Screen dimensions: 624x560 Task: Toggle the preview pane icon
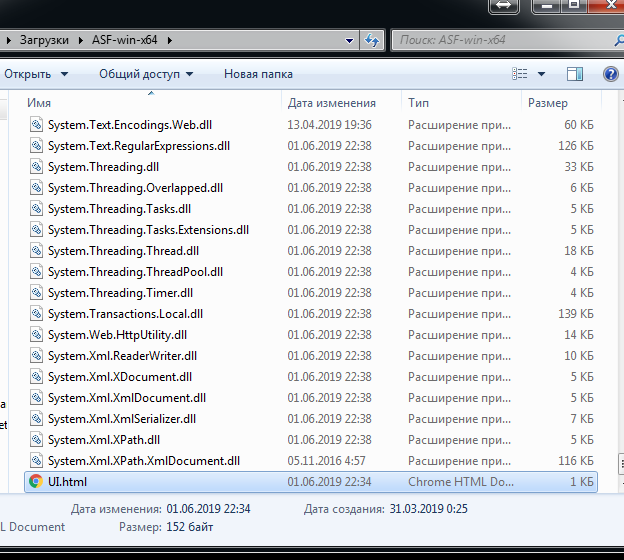click(x=575, y=74)
